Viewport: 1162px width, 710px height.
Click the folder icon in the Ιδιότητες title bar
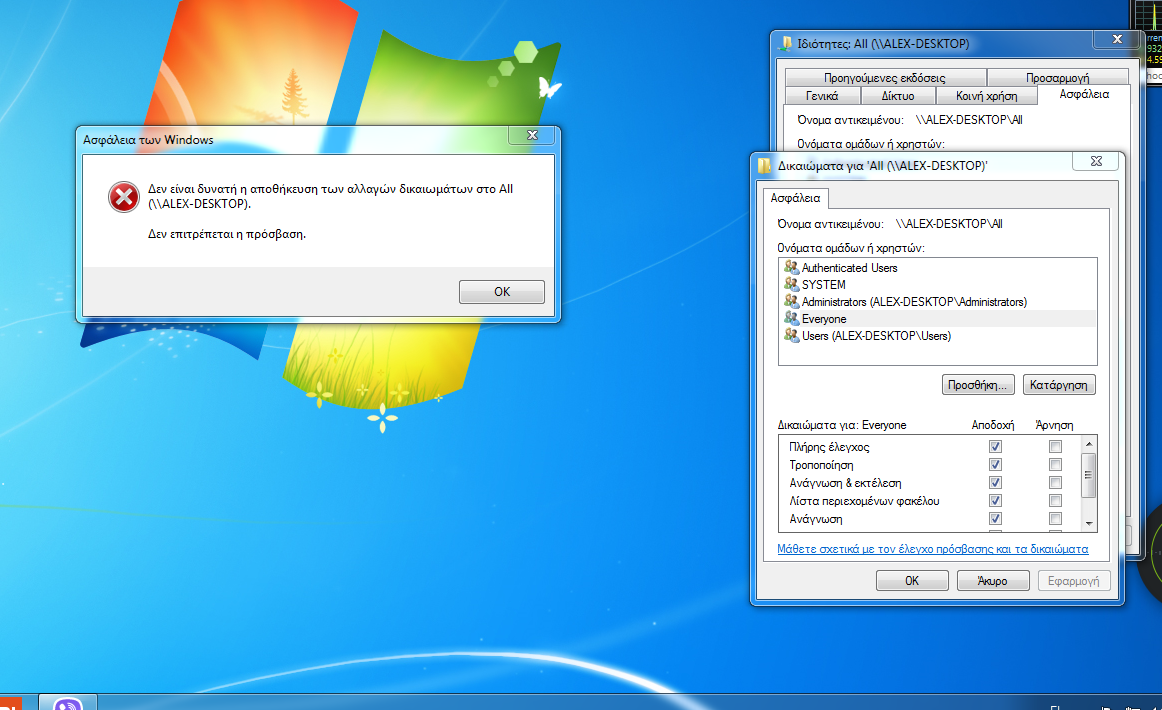tap(785, 44)
